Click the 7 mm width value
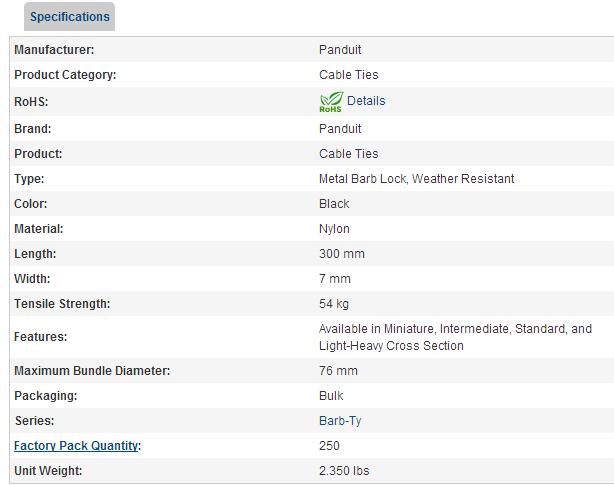614x485 pixels. (335, 279)
